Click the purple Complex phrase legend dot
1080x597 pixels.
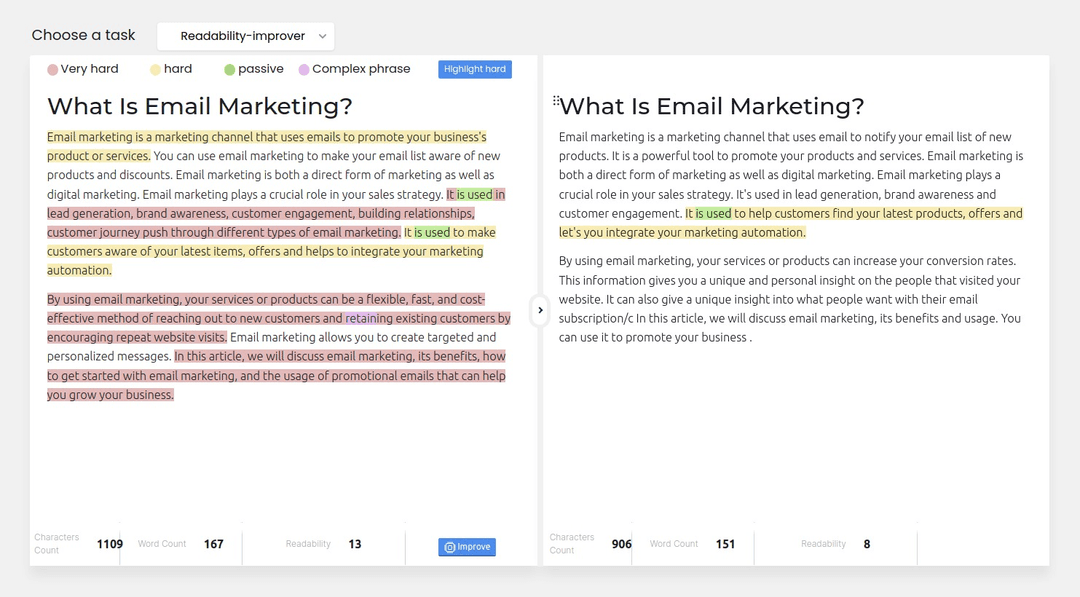point(304,70)
